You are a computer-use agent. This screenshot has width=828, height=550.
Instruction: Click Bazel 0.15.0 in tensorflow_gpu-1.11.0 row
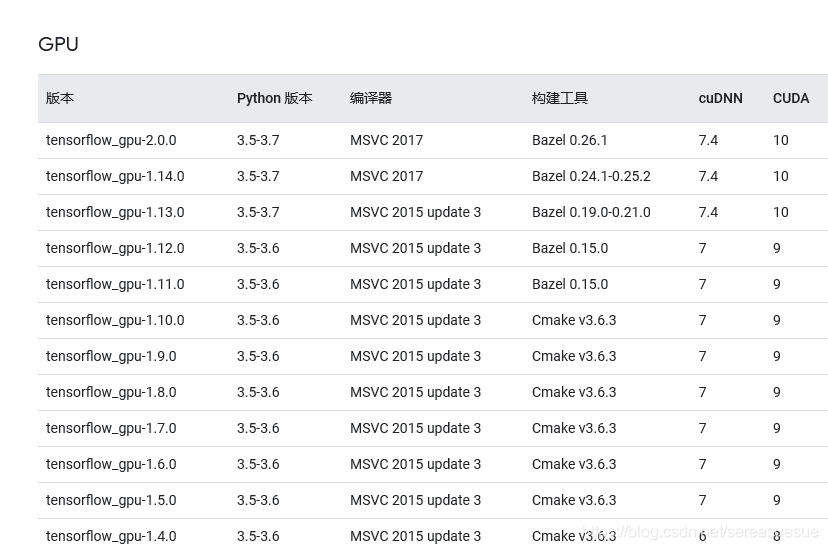tap(570, 284)
